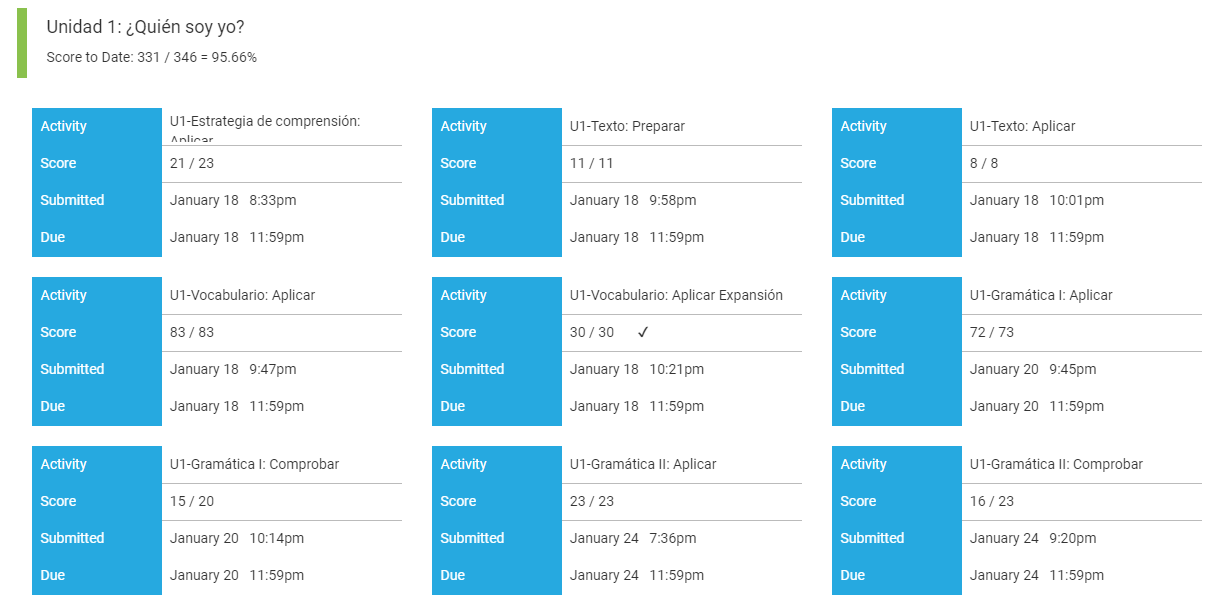The width and height of the screenshot is (1218, 602).
Task: Click the checkmark icon beside score 30 / 30
Action: click(643, 332)
